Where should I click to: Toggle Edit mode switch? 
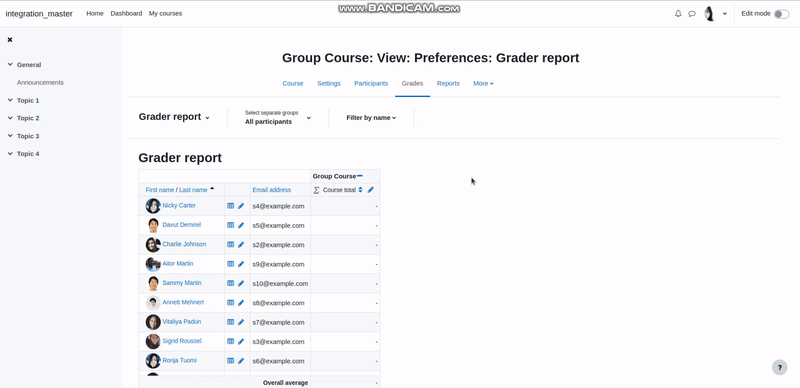point(781,14)
